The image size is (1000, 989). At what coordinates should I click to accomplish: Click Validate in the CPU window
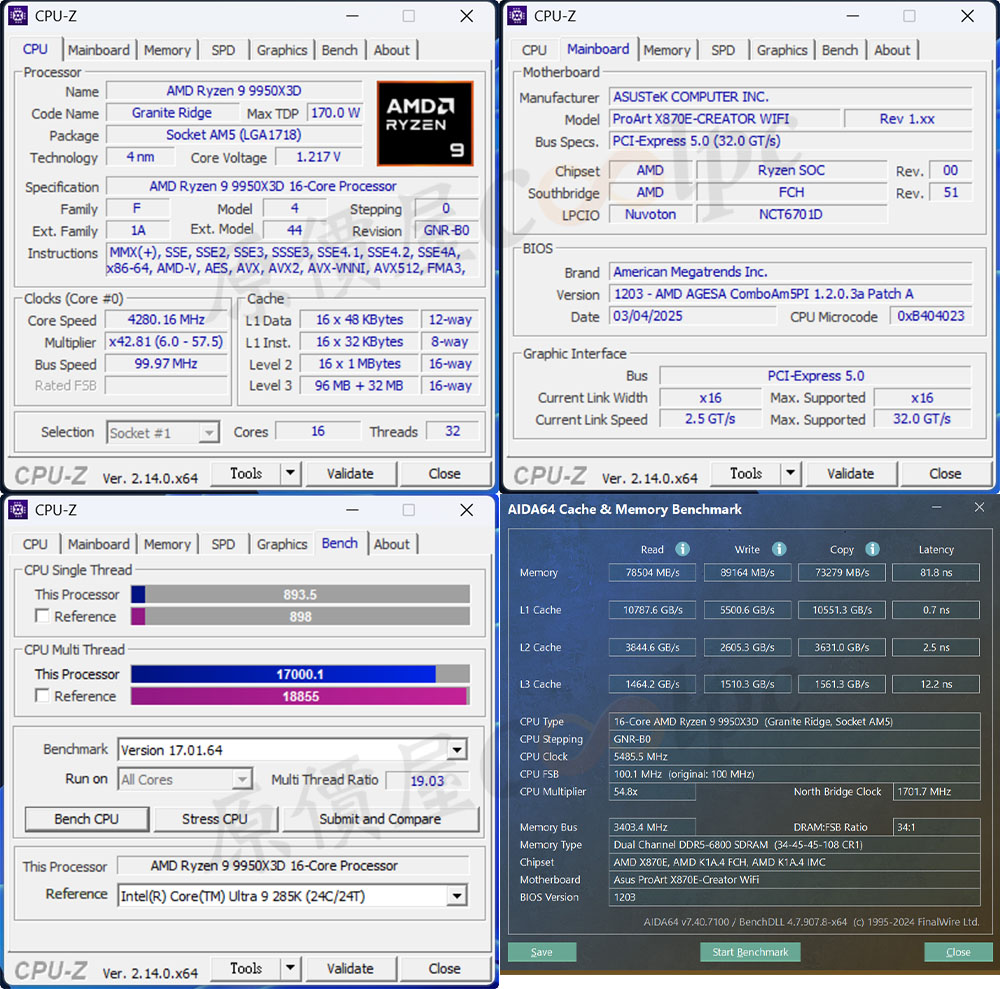point(350,473)
